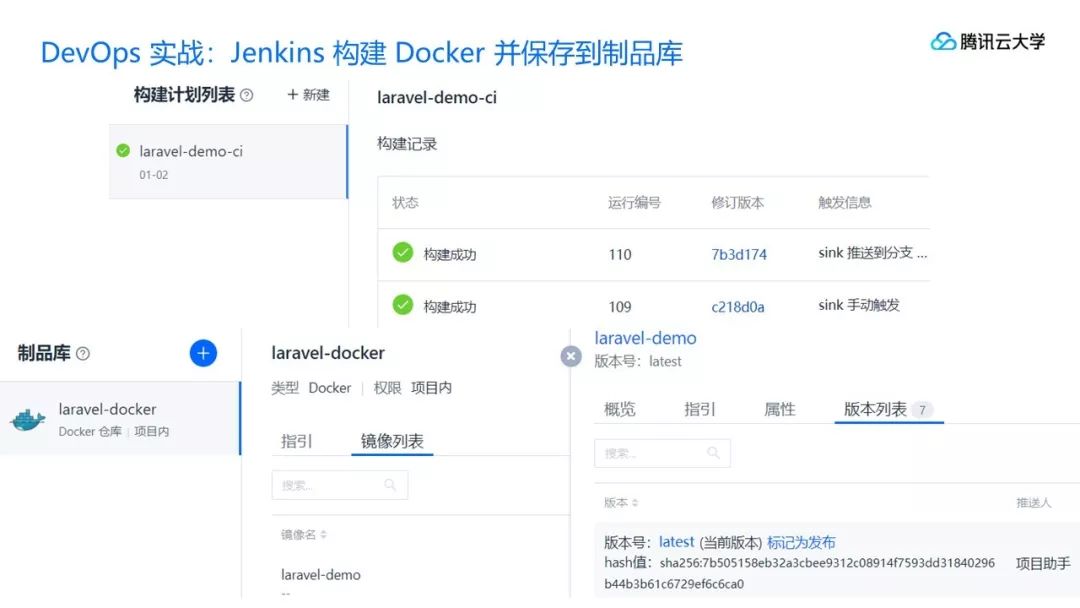
Task: Click the green success icon of laravel-demo-ci plan
Action: tap(123, 151)
